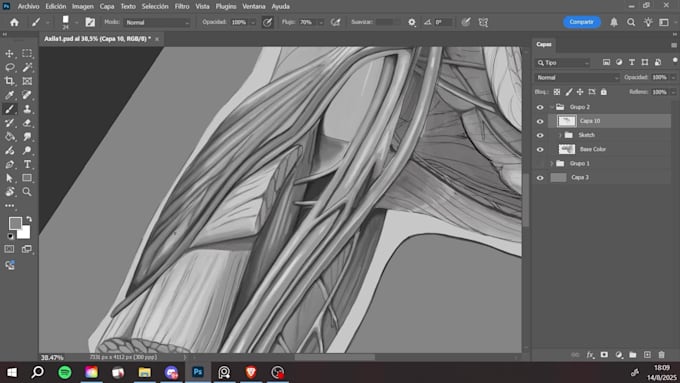This screenshot has width=680, height=383.
Task: Open layer blend mode Normal dropdown
Action: [577, 78]
